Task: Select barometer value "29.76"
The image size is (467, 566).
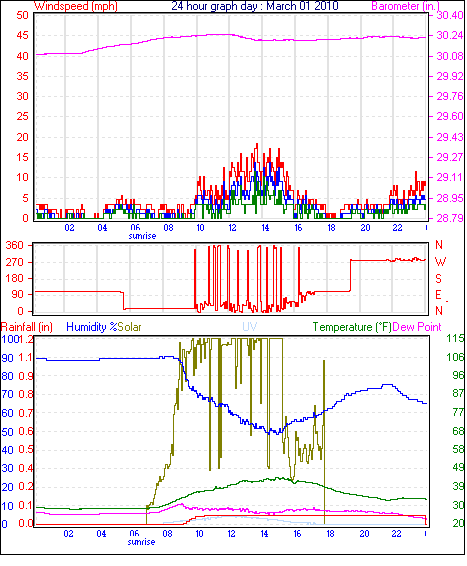Action: click(450, 96)
